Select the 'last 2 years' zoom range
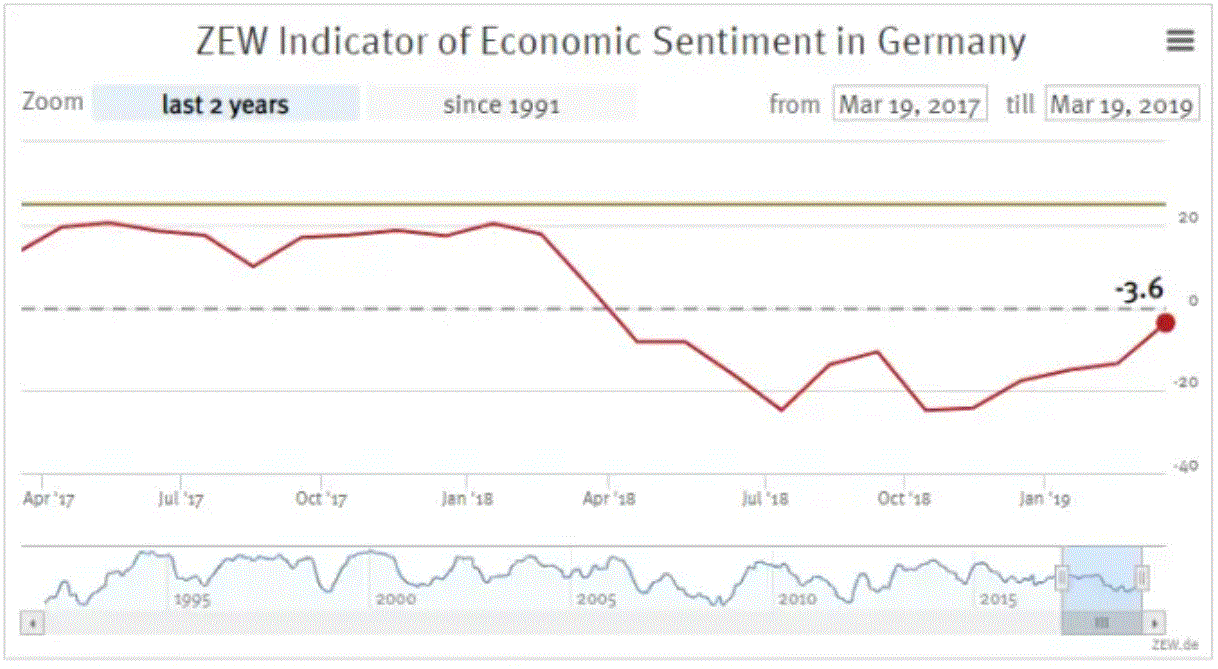 click(225, 104)
